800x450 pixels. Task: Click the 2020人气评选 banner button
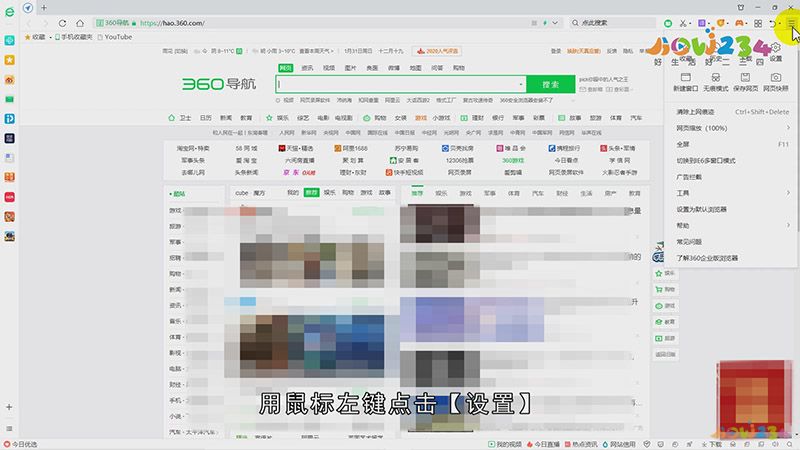[x=437, y=51]
